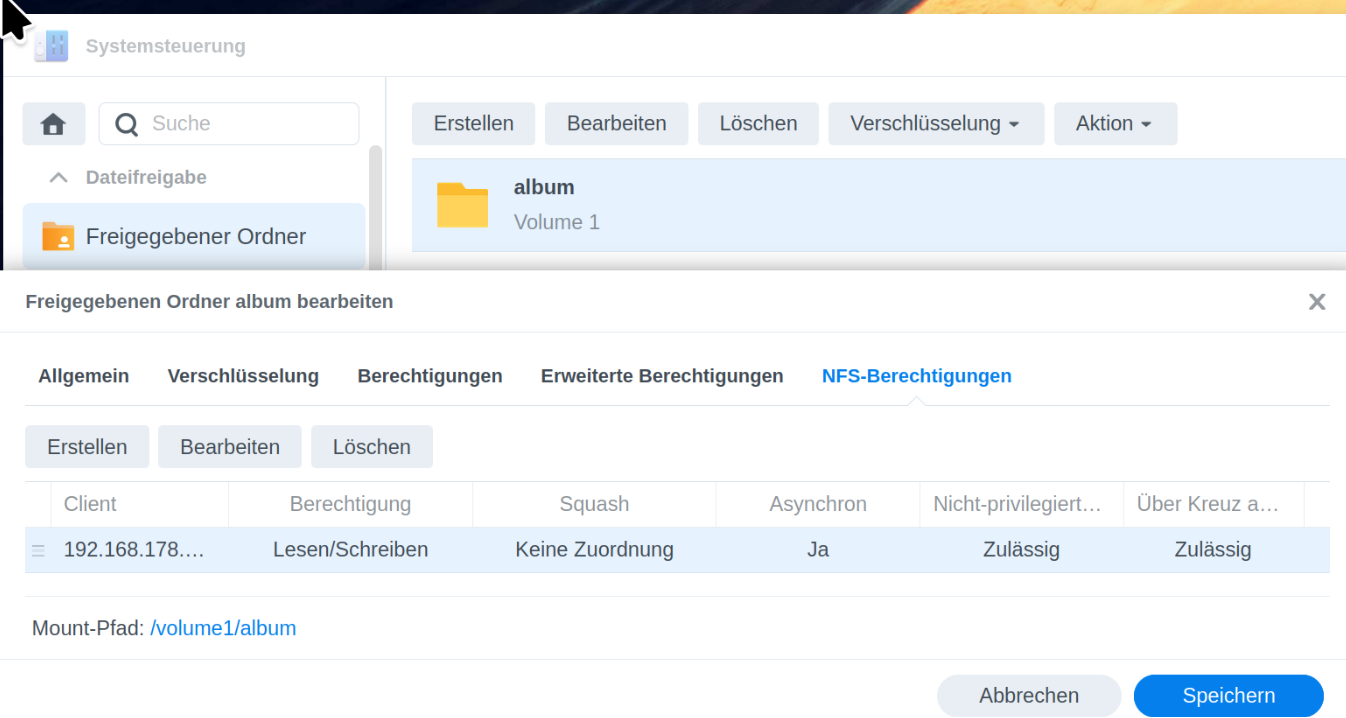Open the Systemsteuerung app icon
The height and width of the screenshot is (718, 1346).
click(x=51, y=46)
